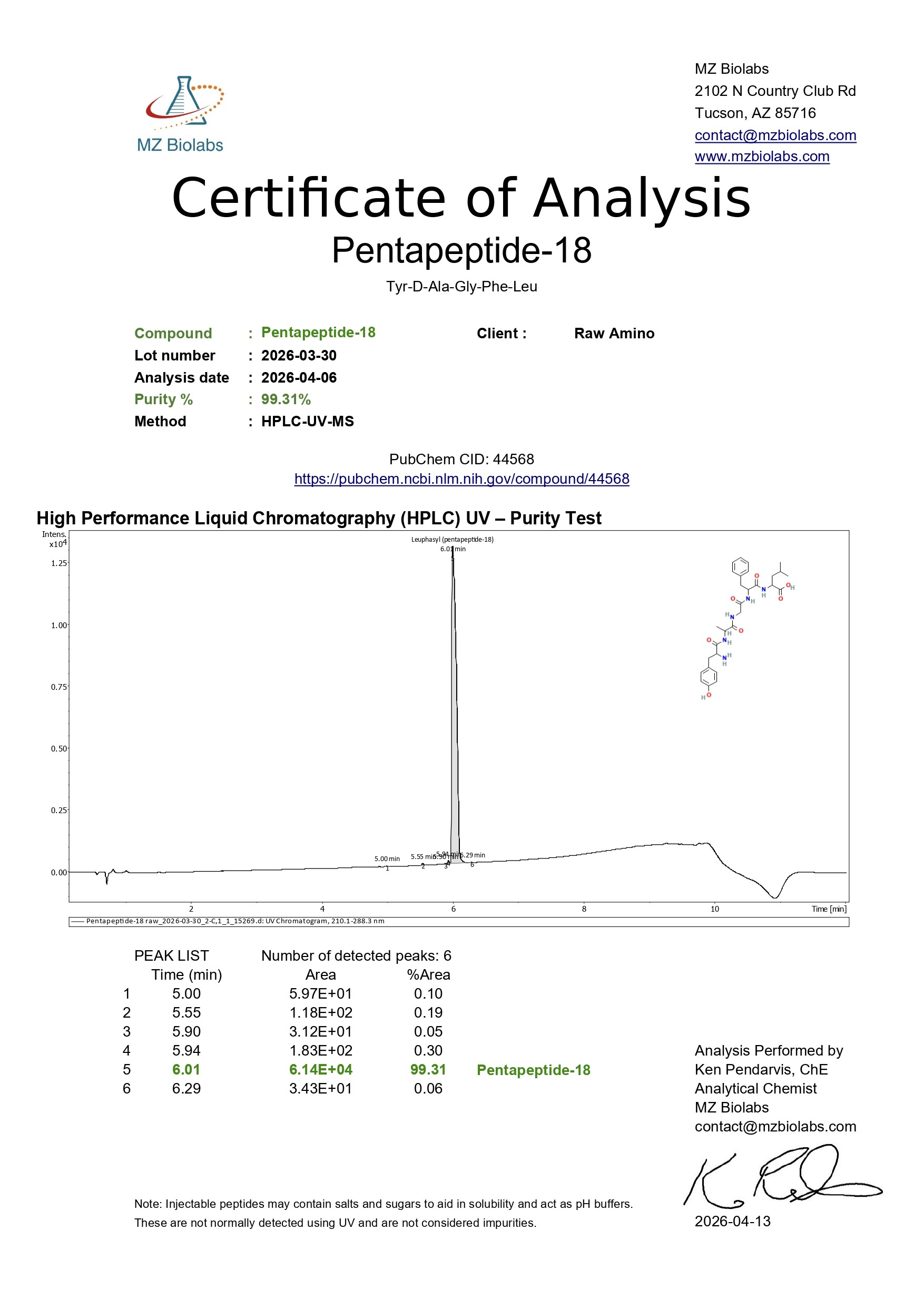Click the PubChem CID: 44568 text
This screenshot has width=924, height=1308.
(x=461, y=459)
